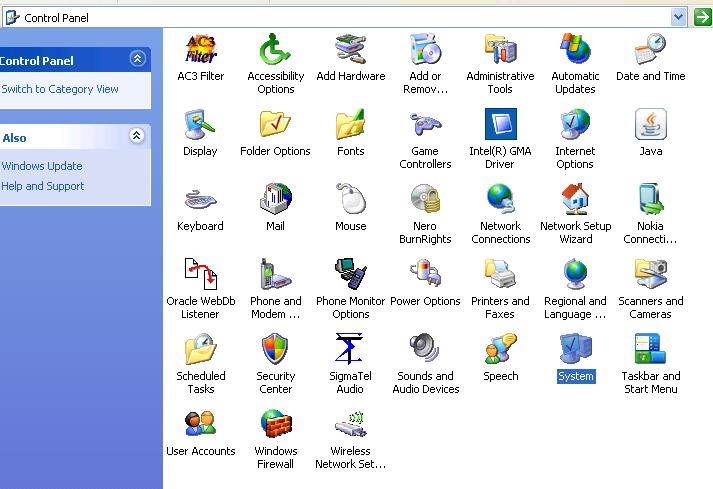
Task: Open Folder Options icon
Action: click(x=275, y=124)
